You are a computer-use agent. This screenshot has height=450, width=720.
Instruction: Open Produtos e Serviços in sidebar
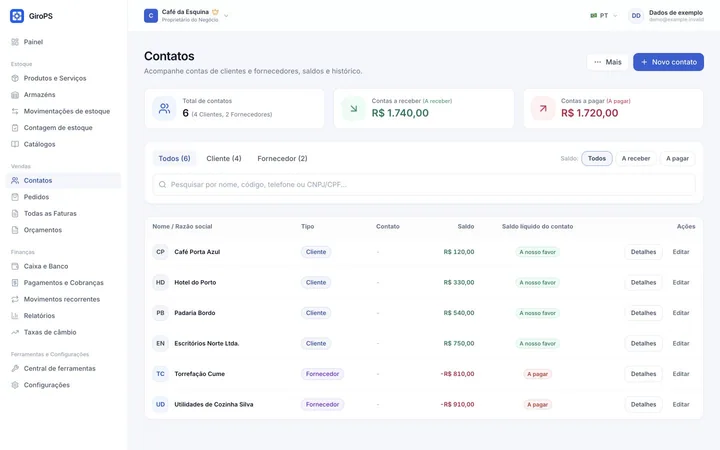coord(63,78)
